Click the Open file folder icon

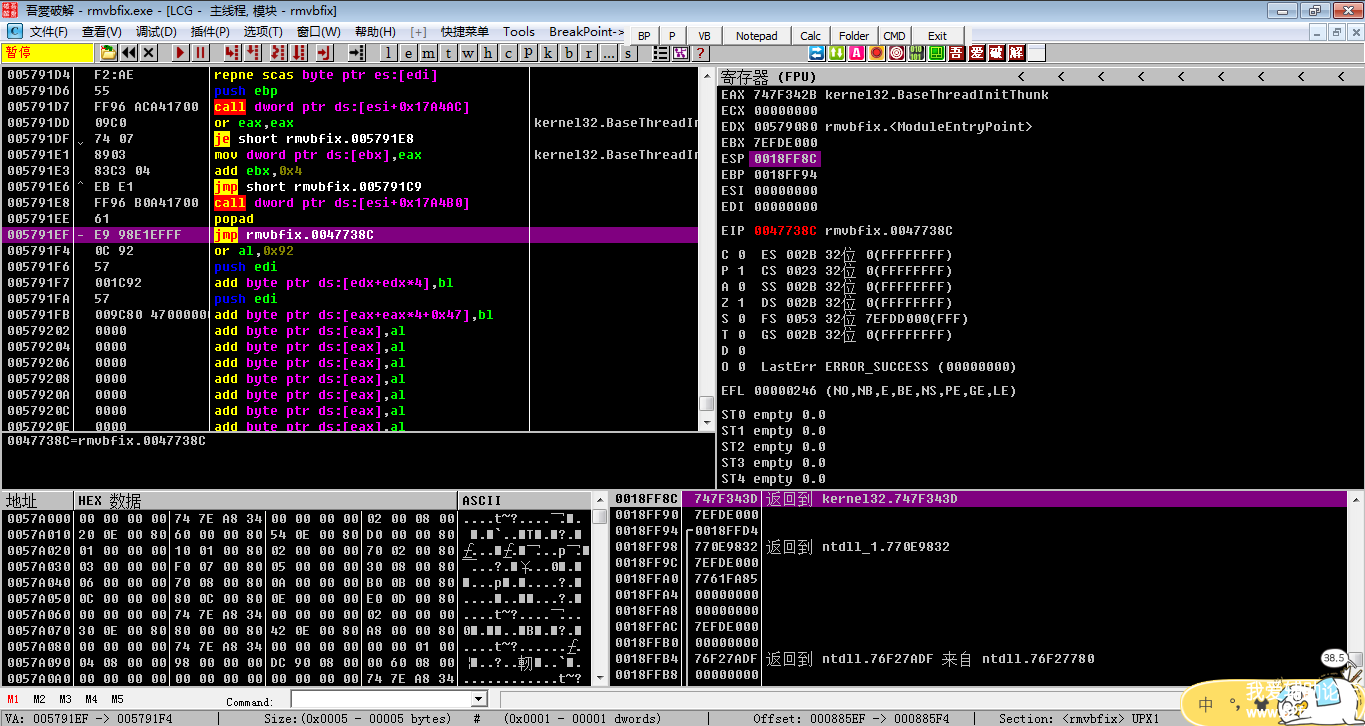[x=108, y=53]
